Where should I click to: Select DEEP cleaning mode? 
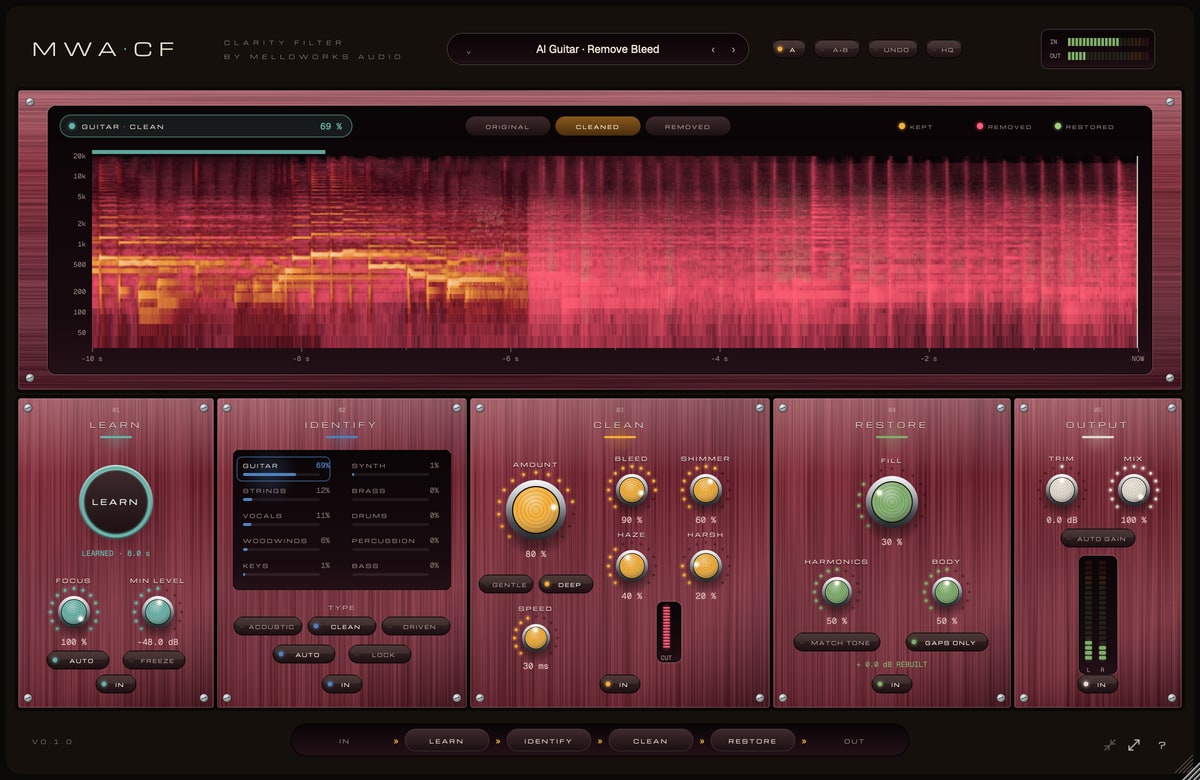[566, 584]
